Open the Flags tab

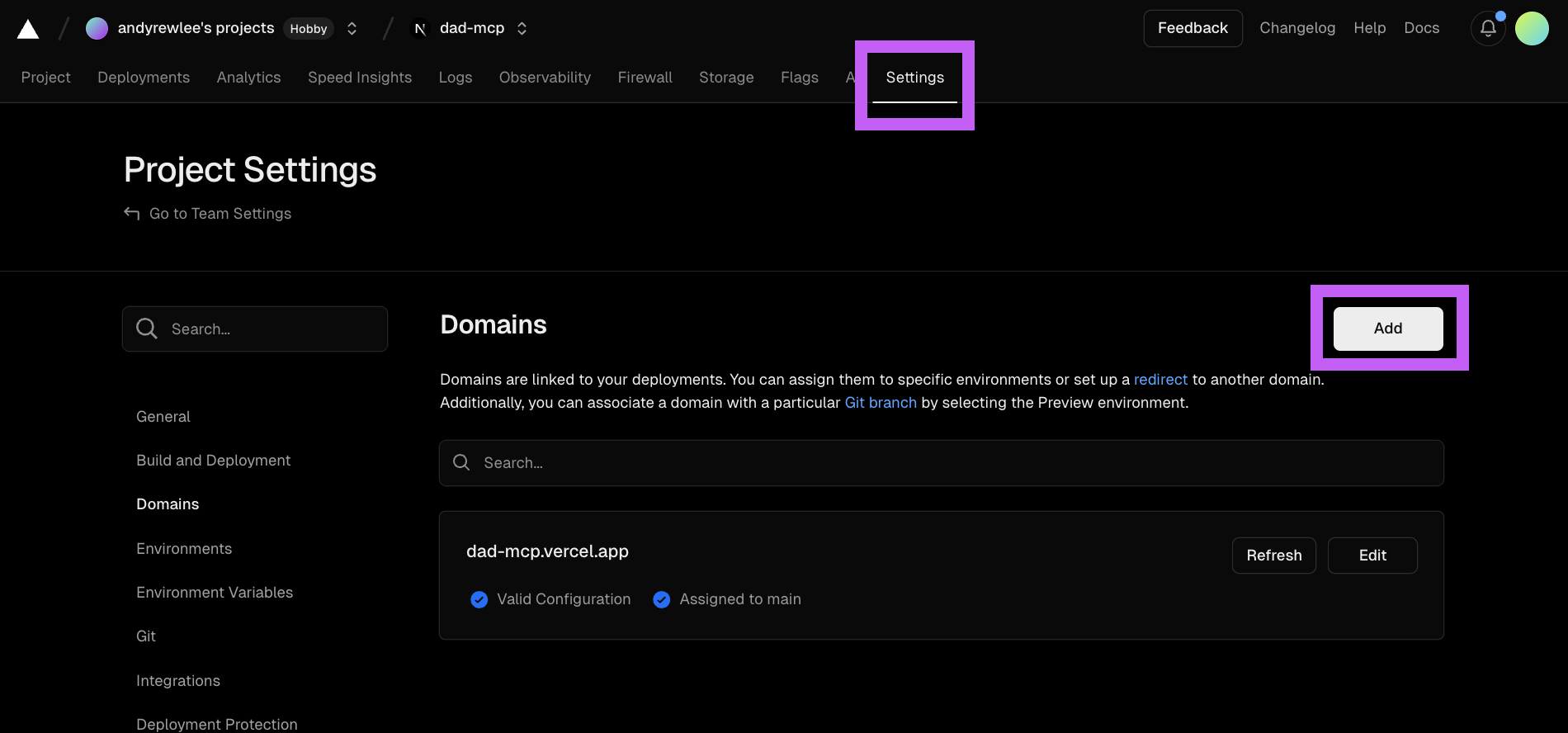pyautogui.click(x=800, y=77)
